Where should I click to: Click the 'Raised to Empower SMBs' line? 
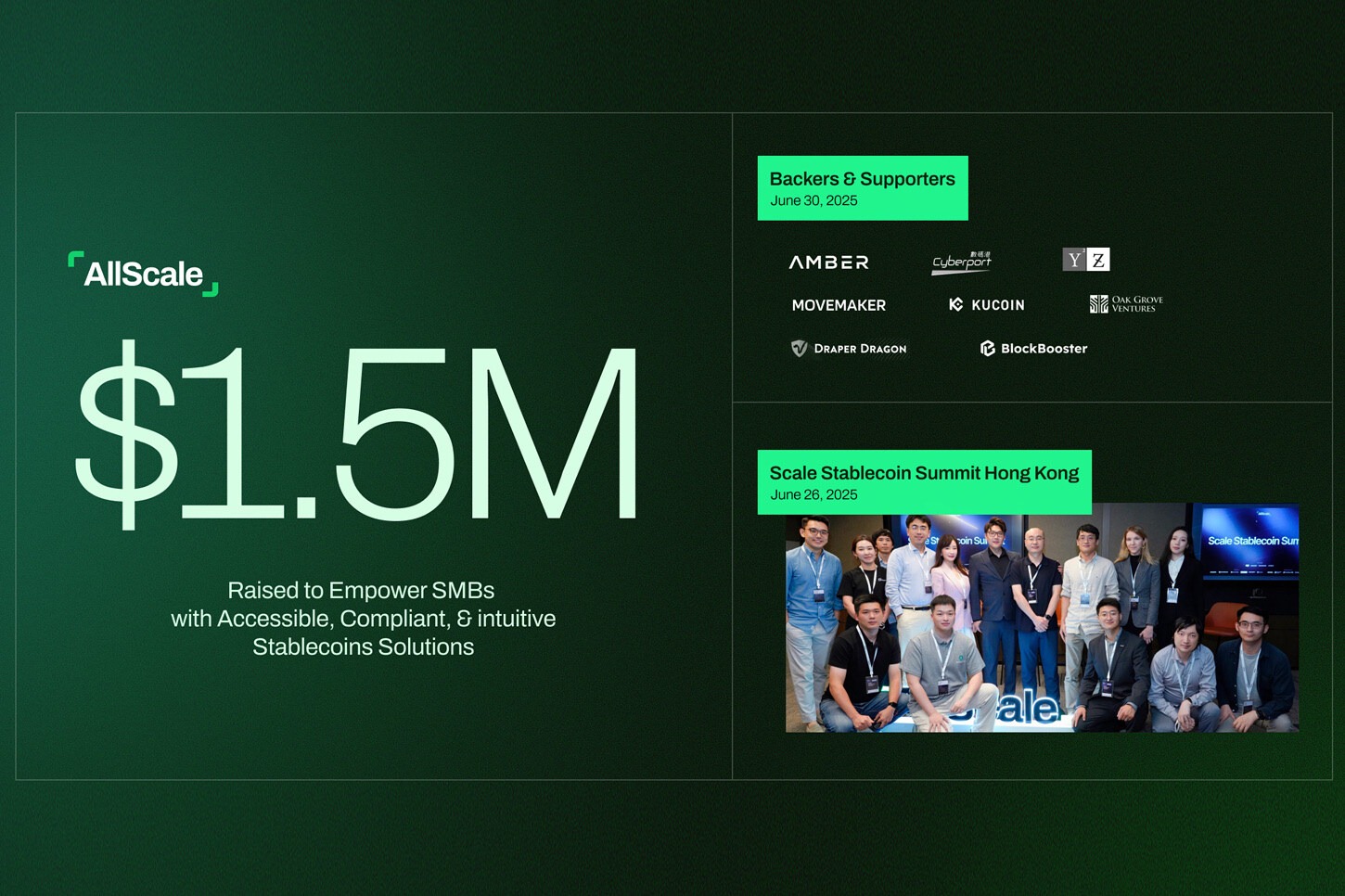coord(361,591)
